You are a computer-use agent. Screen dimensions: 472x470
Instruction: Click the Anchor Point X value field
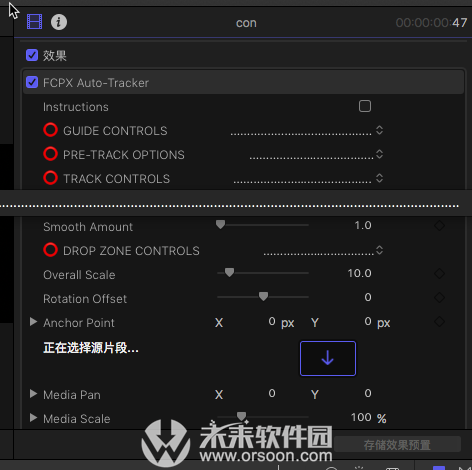point(263,322)
